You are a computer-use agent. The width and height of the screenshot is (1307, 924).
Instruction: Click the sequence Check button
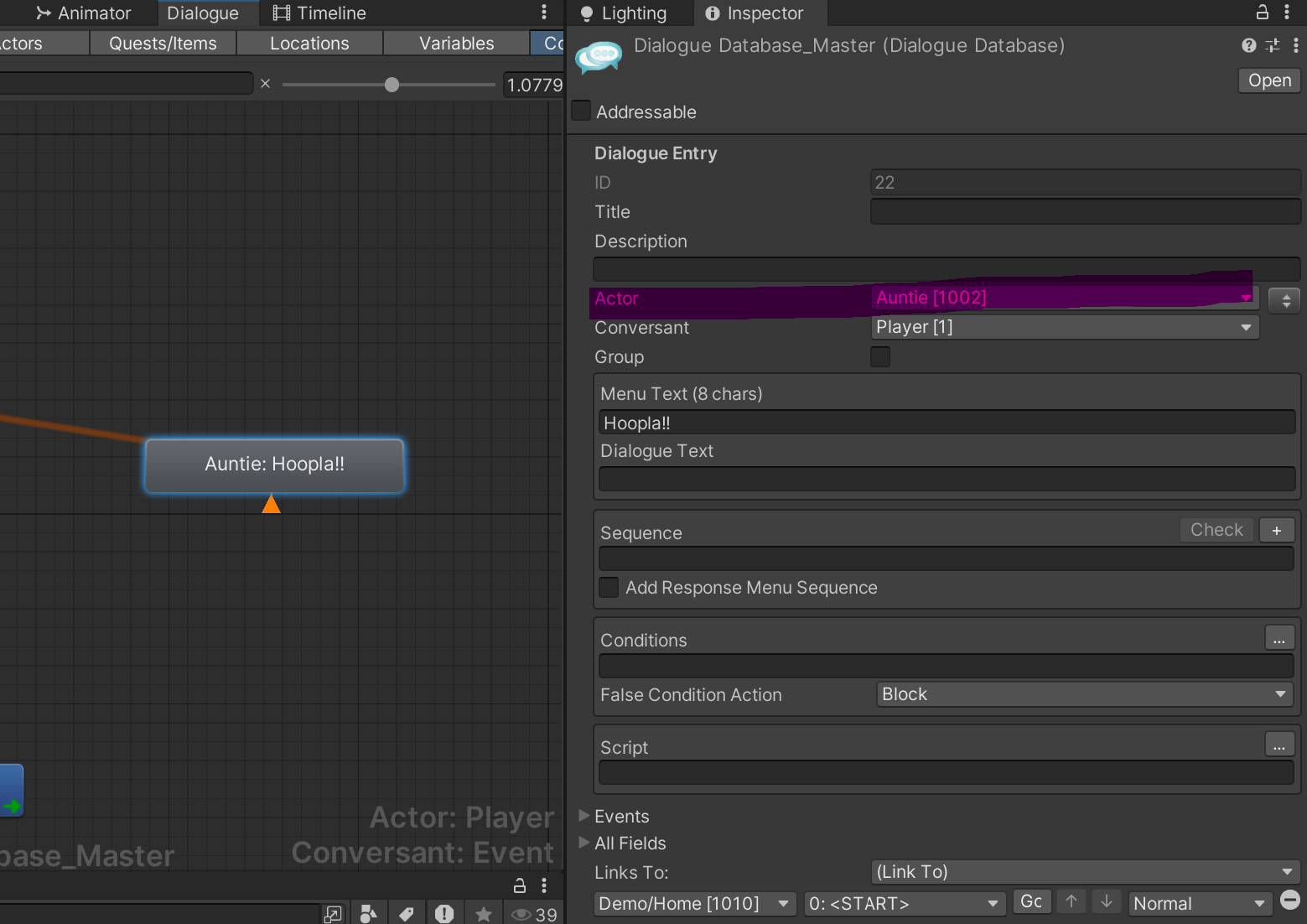click(1216, 530)
